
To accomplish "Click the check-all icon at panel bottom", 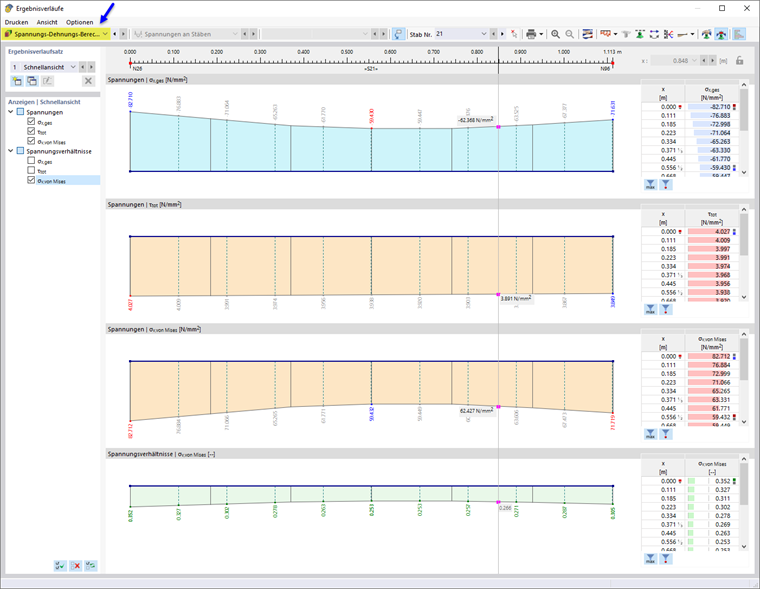I will pos(60,565).
